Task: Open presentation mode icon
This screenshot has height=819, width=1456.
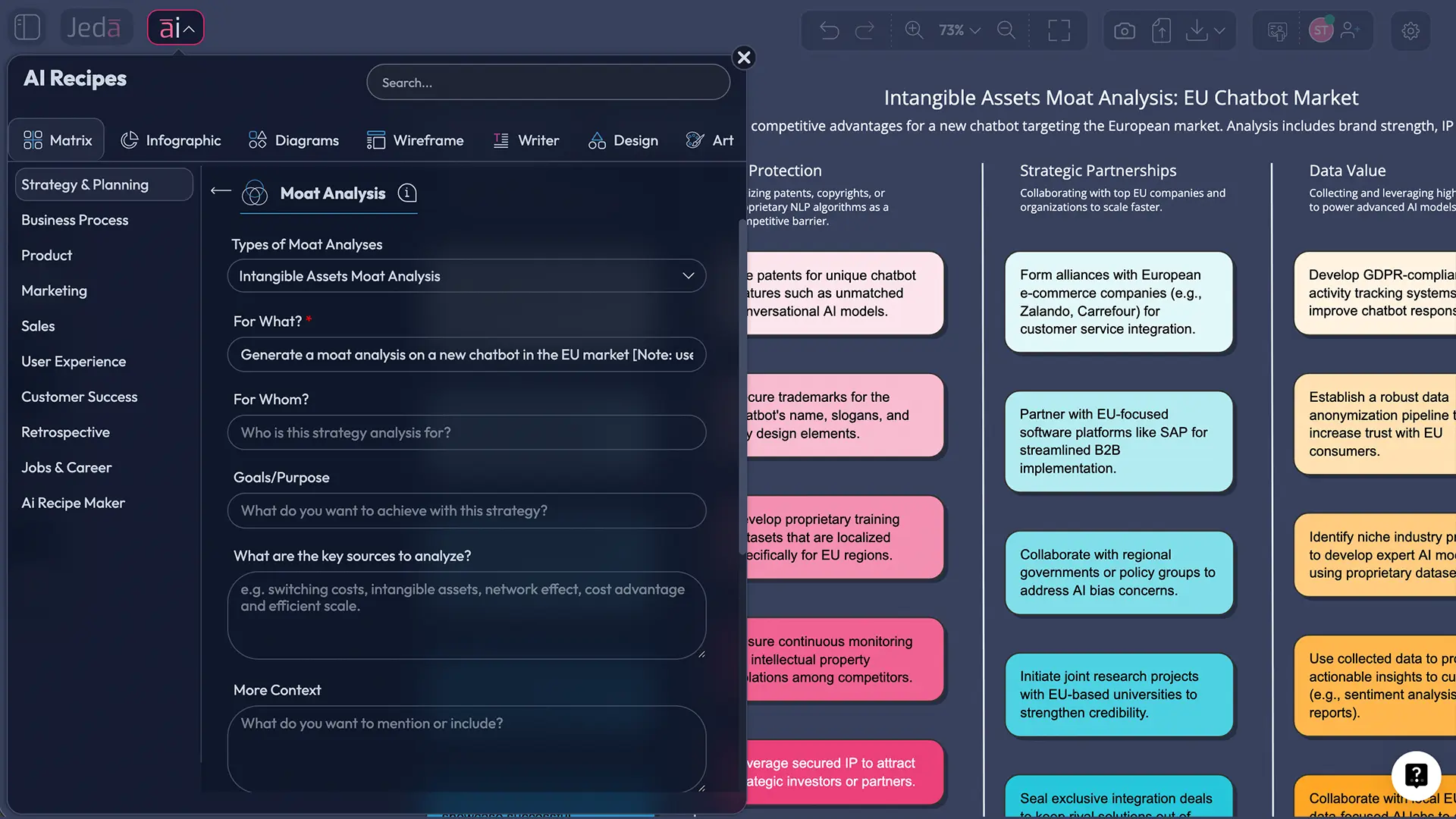Action: pyautogui.click(x=1276, y=30)
